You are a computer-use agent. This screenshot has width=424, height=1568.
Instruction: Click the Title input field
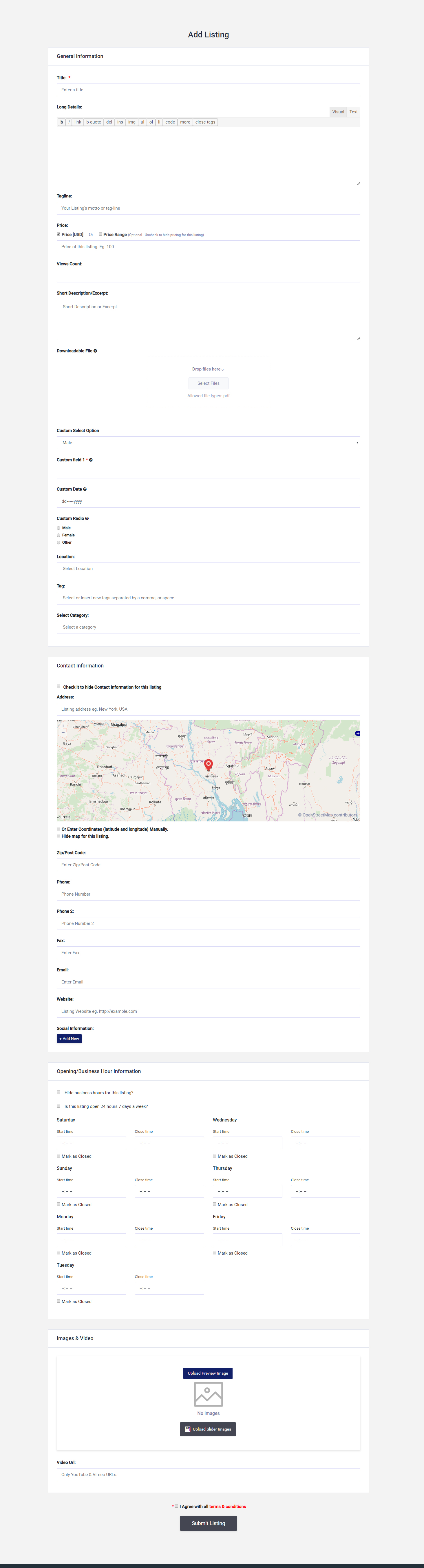point(208,90)
